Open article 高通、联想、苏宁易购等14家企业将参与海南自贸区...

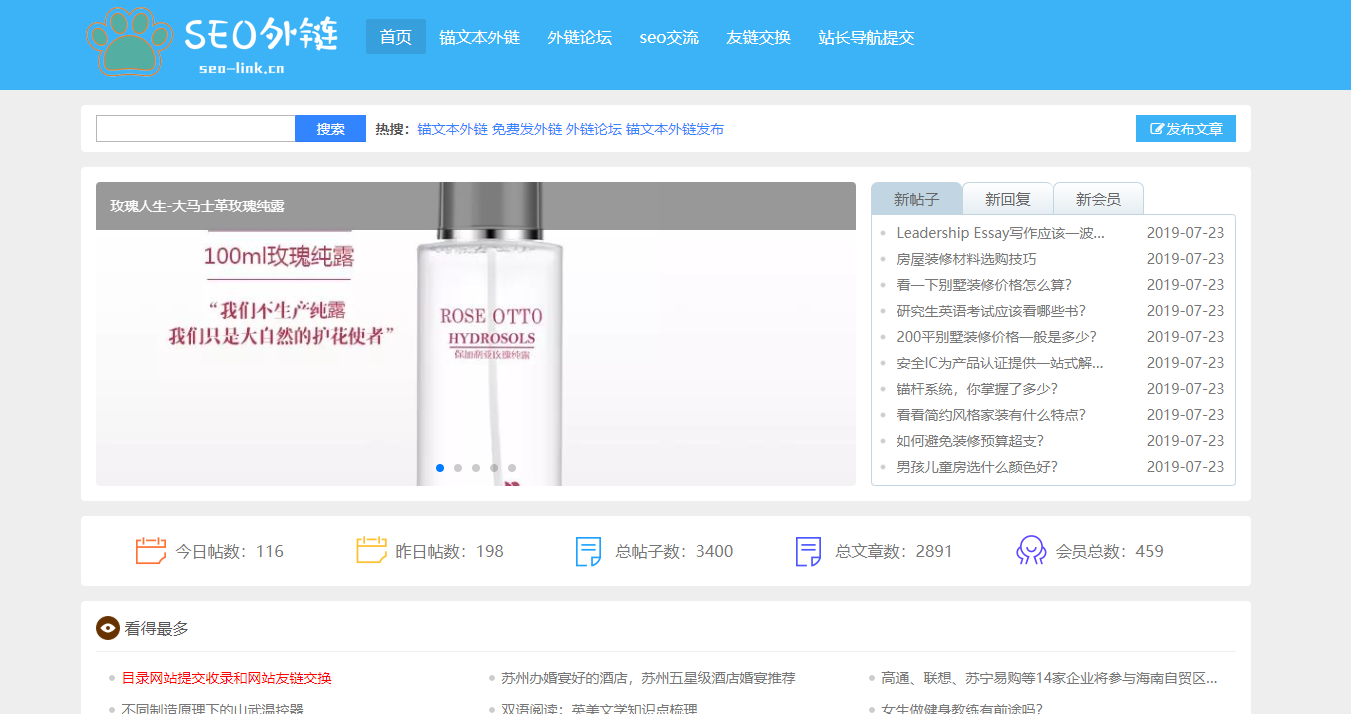(1049, 678)
